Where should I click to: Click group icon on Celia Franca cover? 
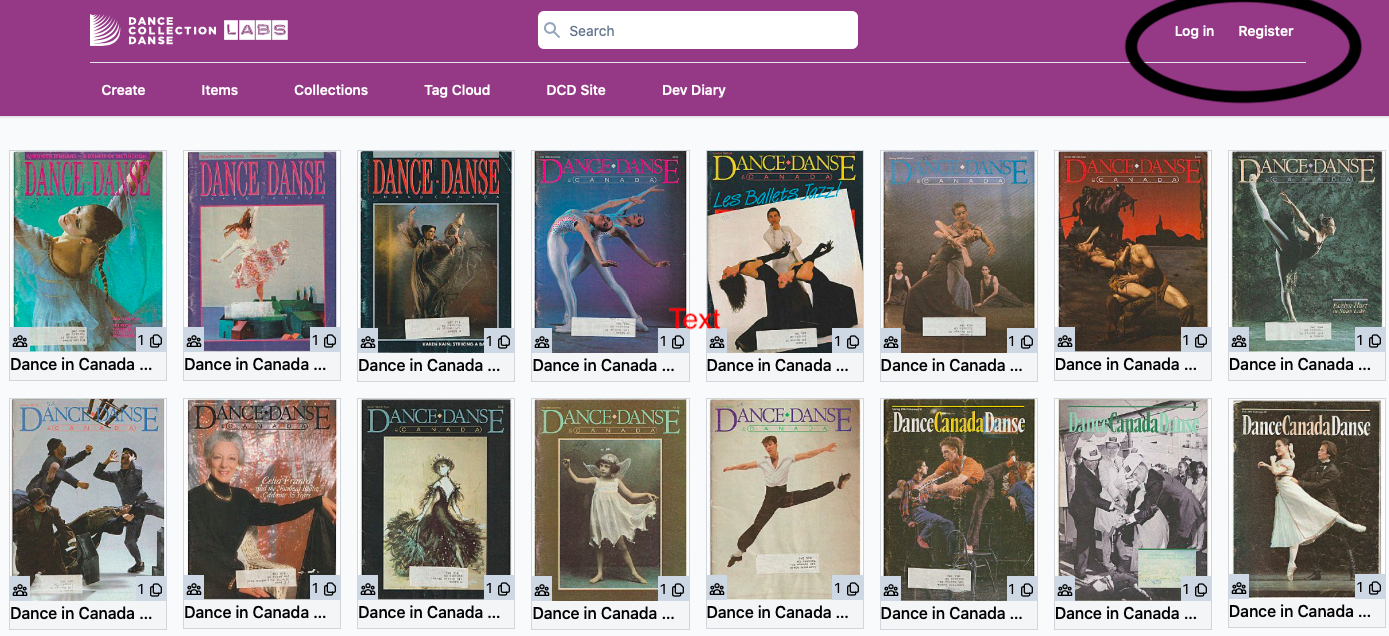(194, 589)
